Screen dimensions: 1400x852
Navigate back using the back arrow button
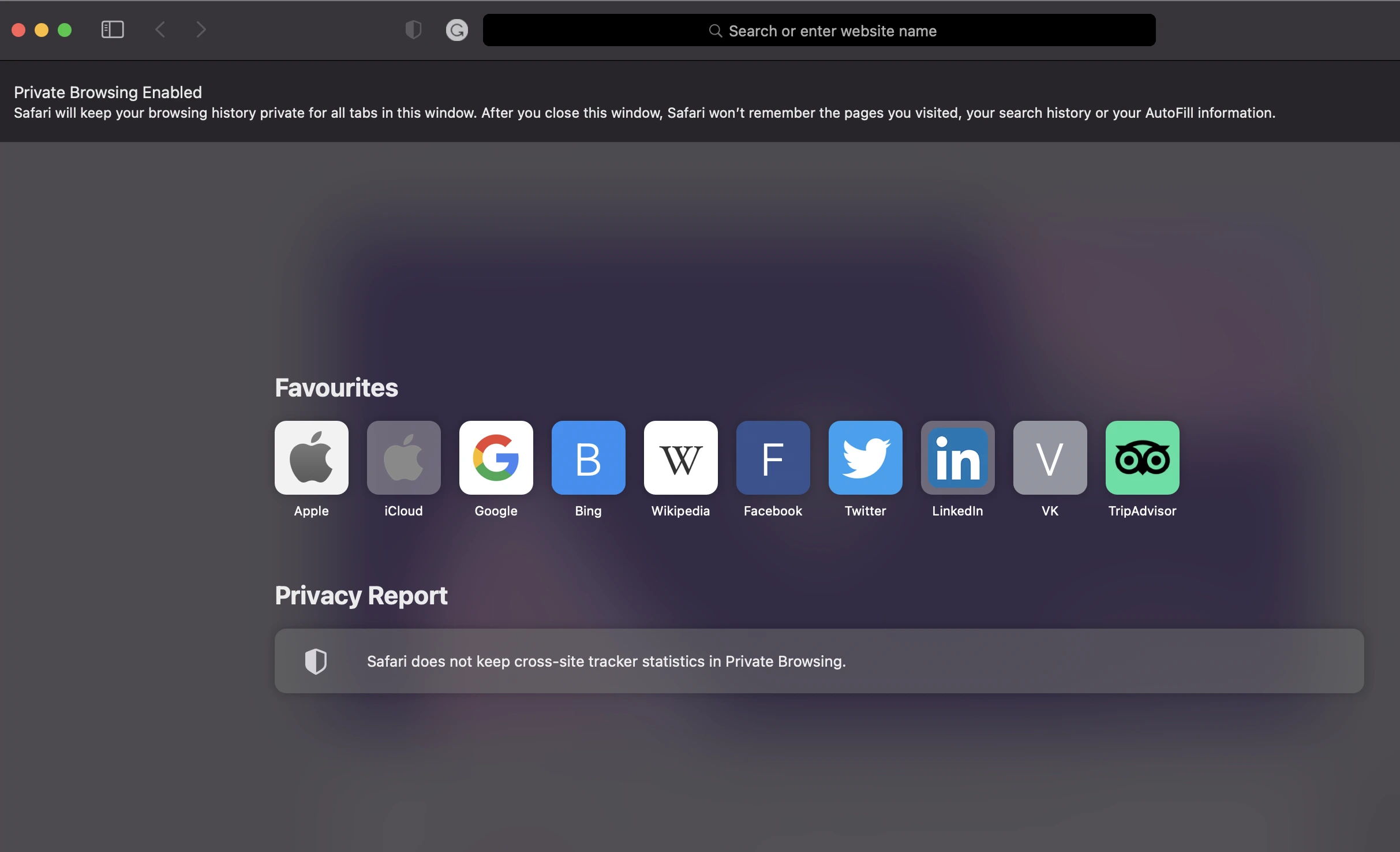161,29
